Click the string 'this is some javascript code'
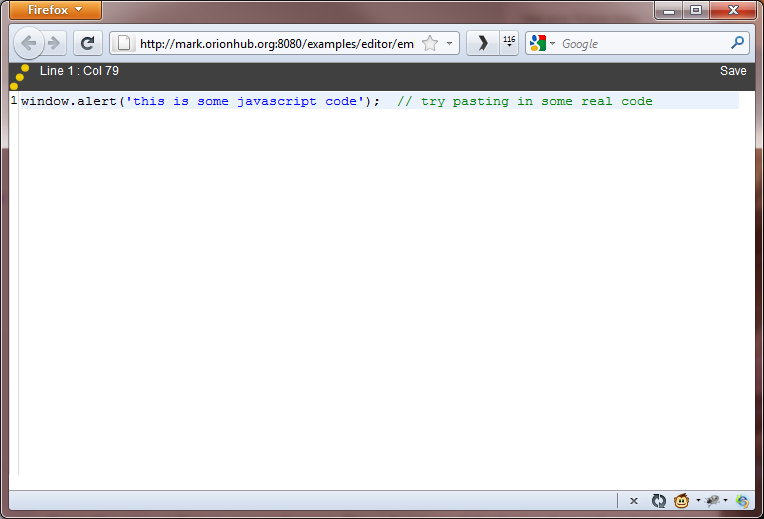Screen dimensions: 764x519 tap(245, 101)
